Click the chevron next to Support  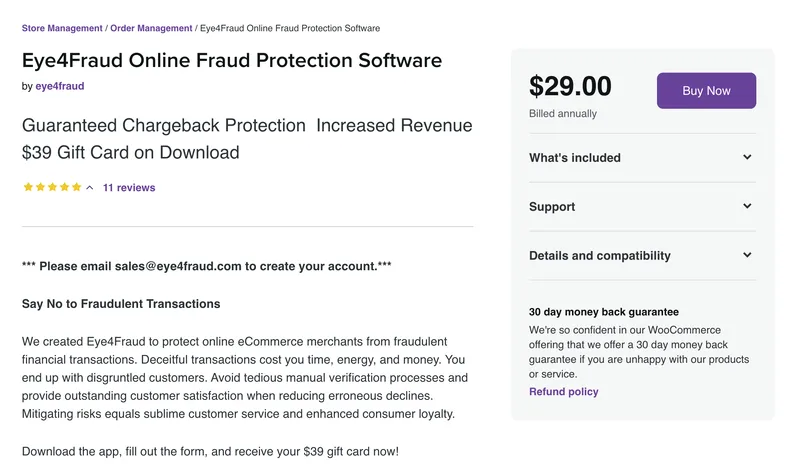747,206
